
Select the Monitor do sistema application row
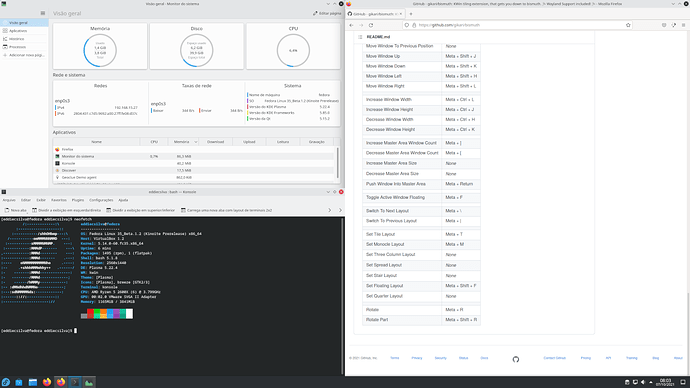194,156
